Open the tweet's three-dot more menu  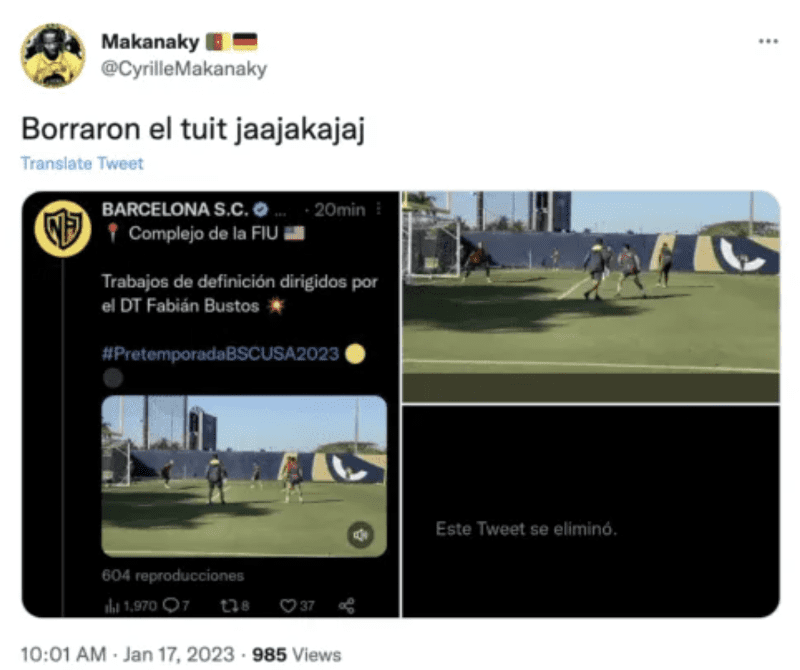[x=768, y=41]
